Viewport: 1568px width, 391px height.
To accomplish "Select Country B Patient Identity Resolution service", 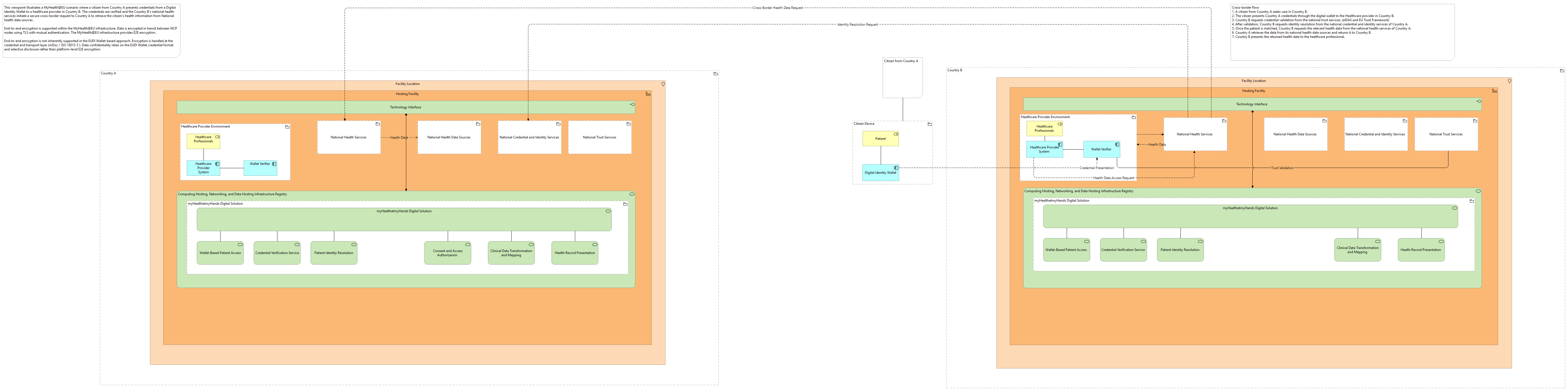I will pyautogui.click(x=1180, y=250).
